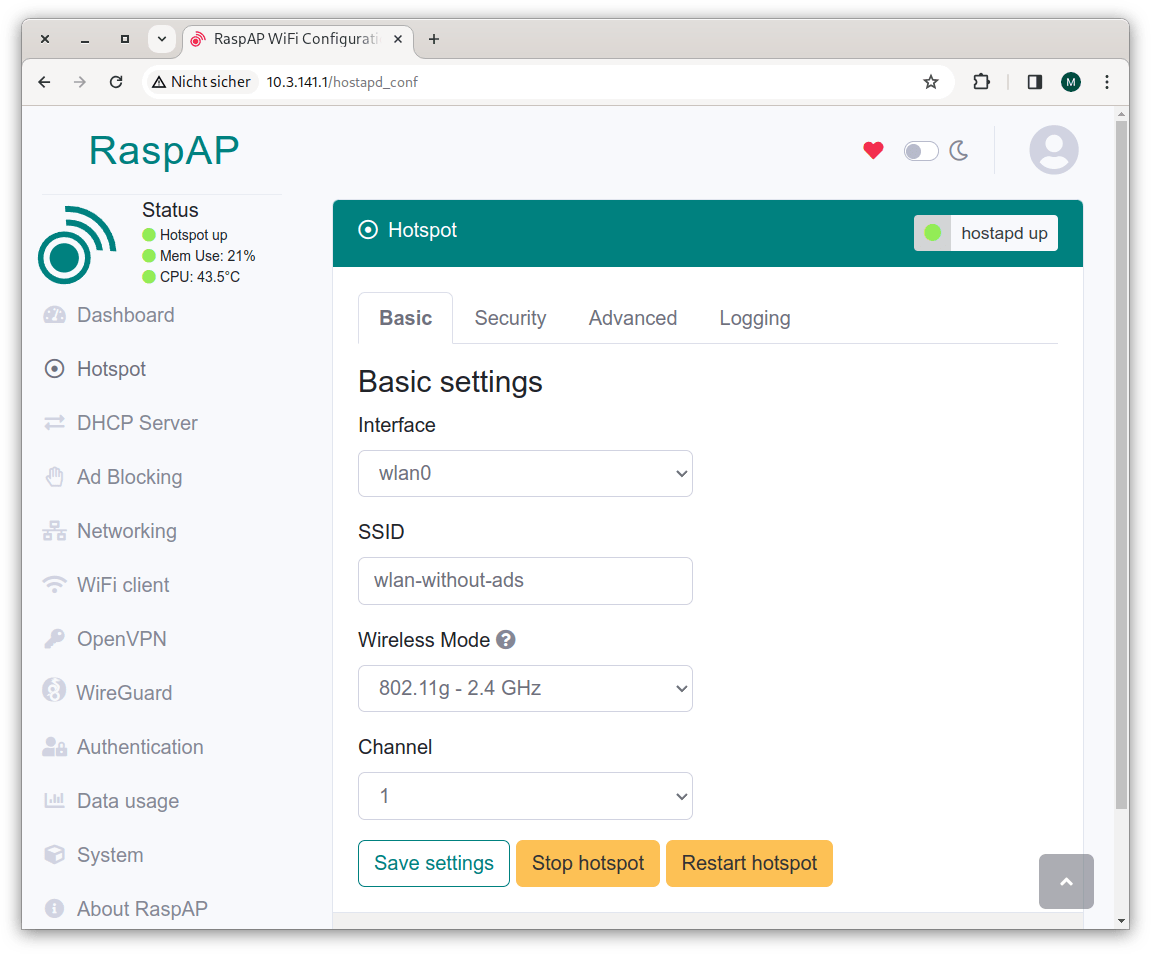
Task: Open the Chrome three-dot menu
Action: click(x=1107, y=82)
